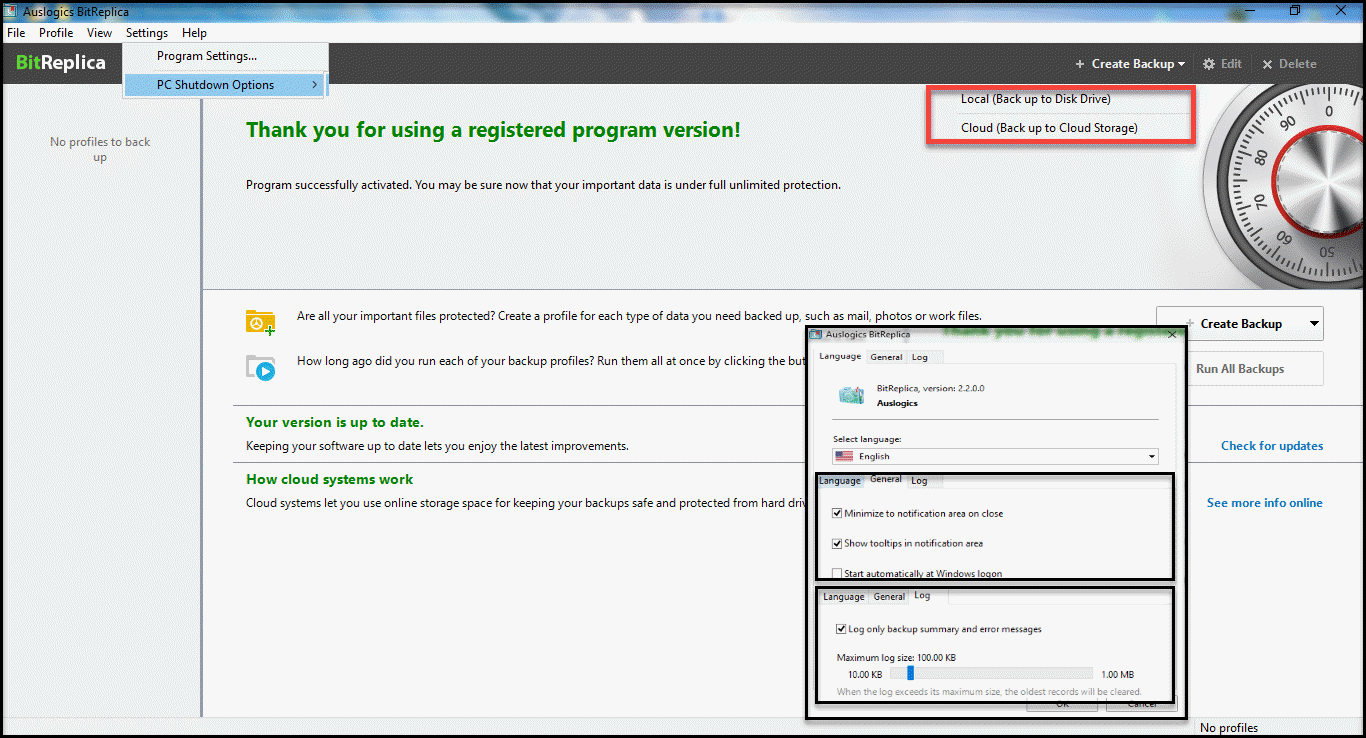Click the No profiles to back up text
Screen dimensions: 1366x738
pyautogui.click(x=100, y=149)
